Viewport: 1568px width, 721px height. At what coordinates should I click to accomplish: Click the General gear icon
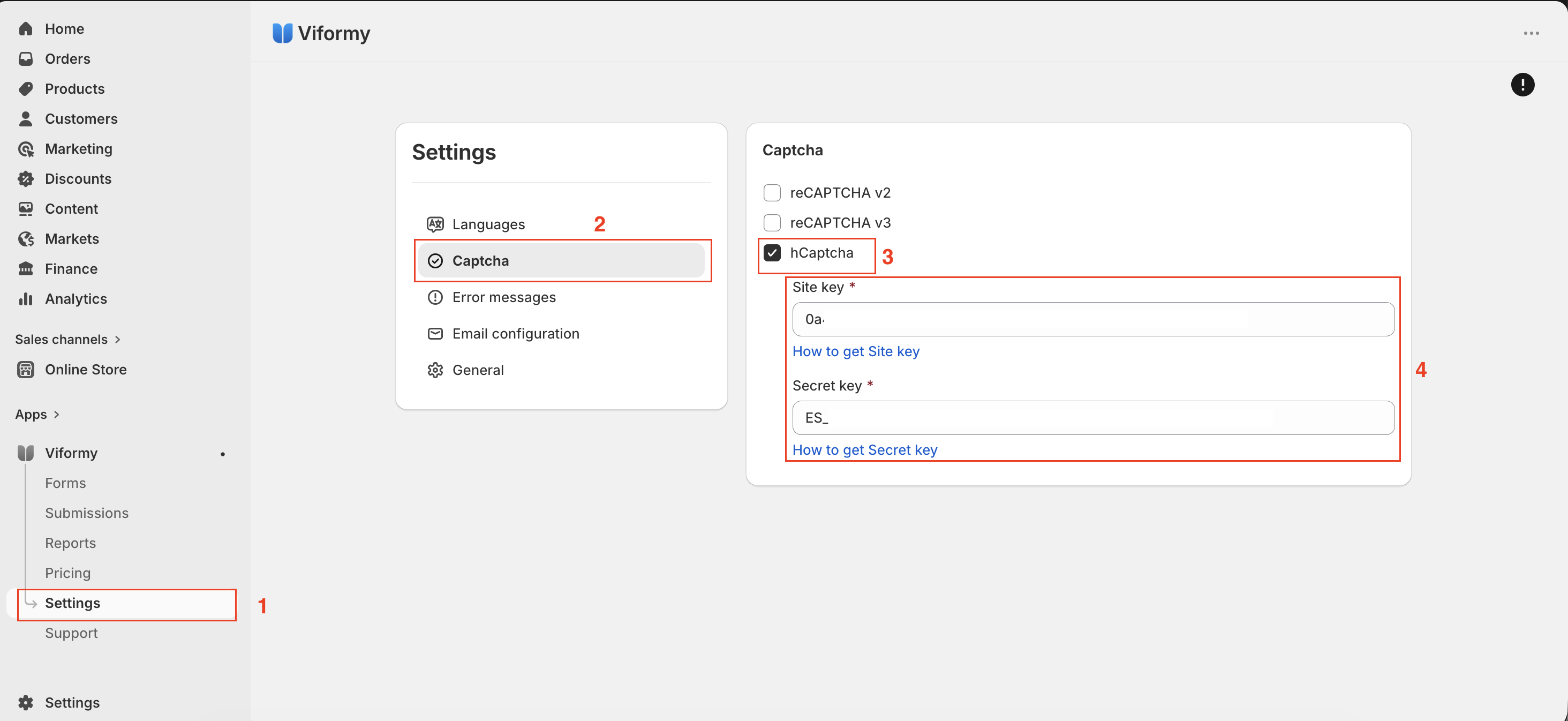click(x=435, y=370)
